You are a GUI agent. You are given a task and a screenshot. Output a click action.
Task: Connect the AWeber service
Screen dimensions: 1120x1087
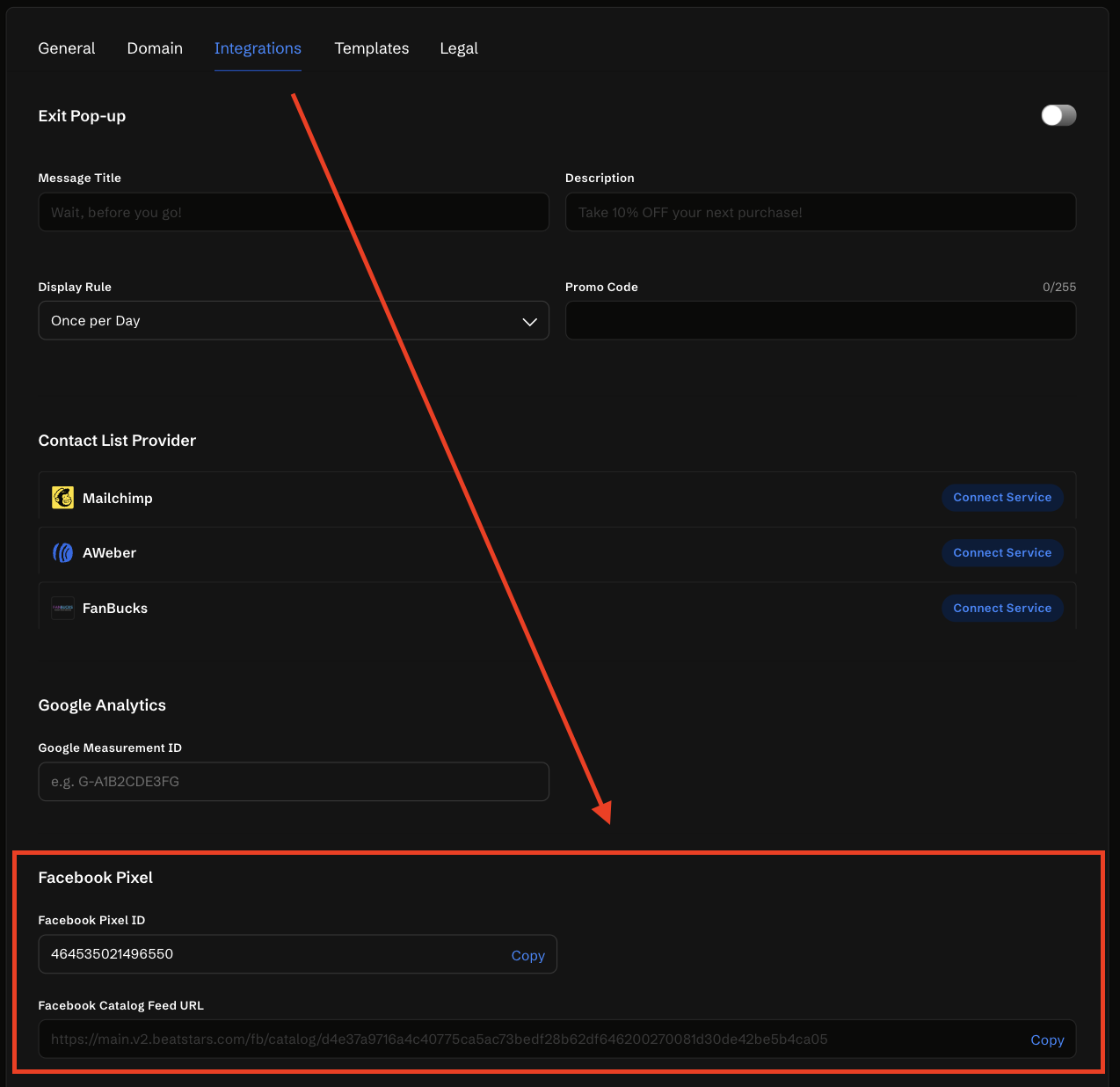[x=1001, y=552]
